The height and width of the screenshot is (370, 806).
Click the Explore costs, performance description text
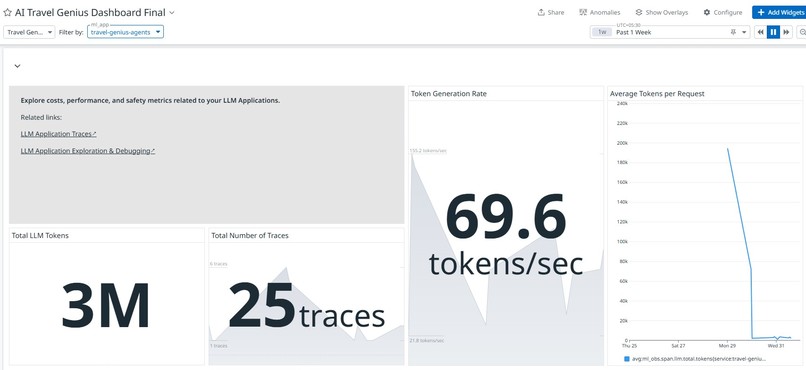[x=150, y=100]
